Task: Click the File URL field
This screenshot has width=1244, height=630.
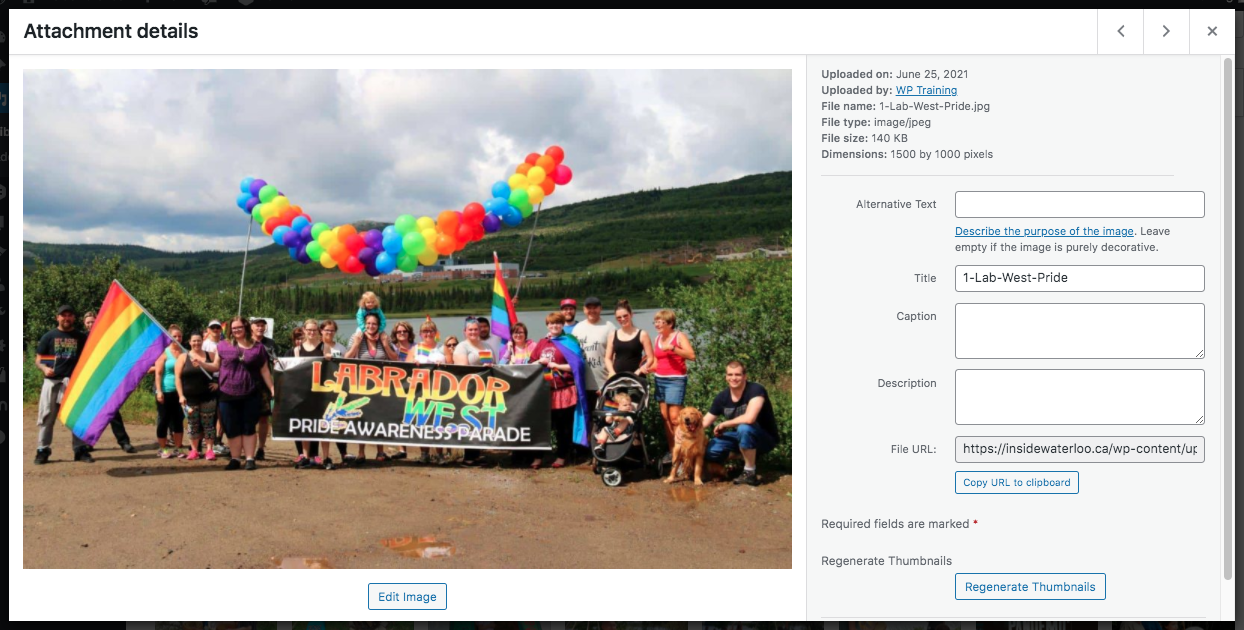Action: (1080, 449)
